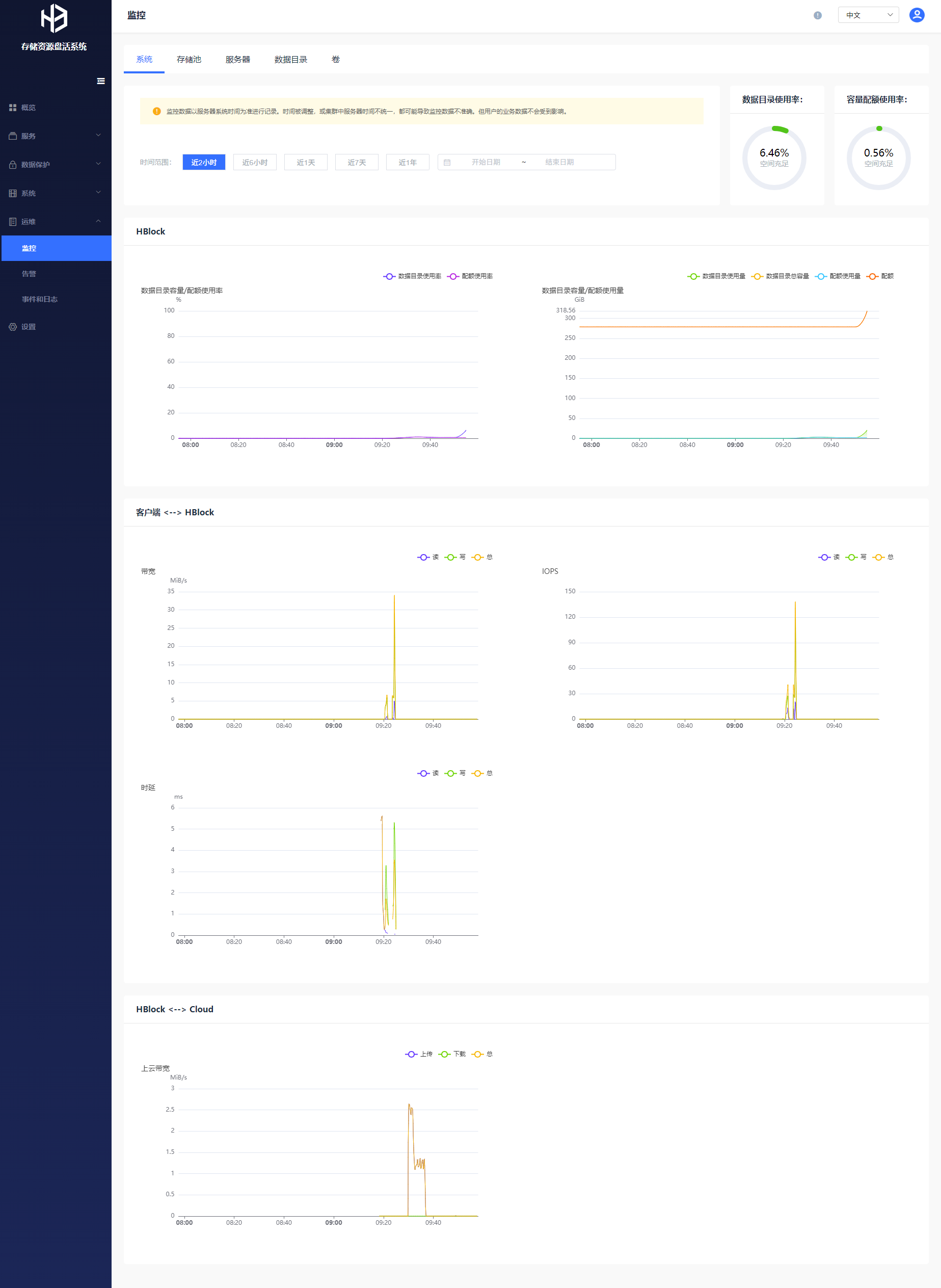Click calendar icon in date range picker
The image size is (941, 1288).
point(447,163)
